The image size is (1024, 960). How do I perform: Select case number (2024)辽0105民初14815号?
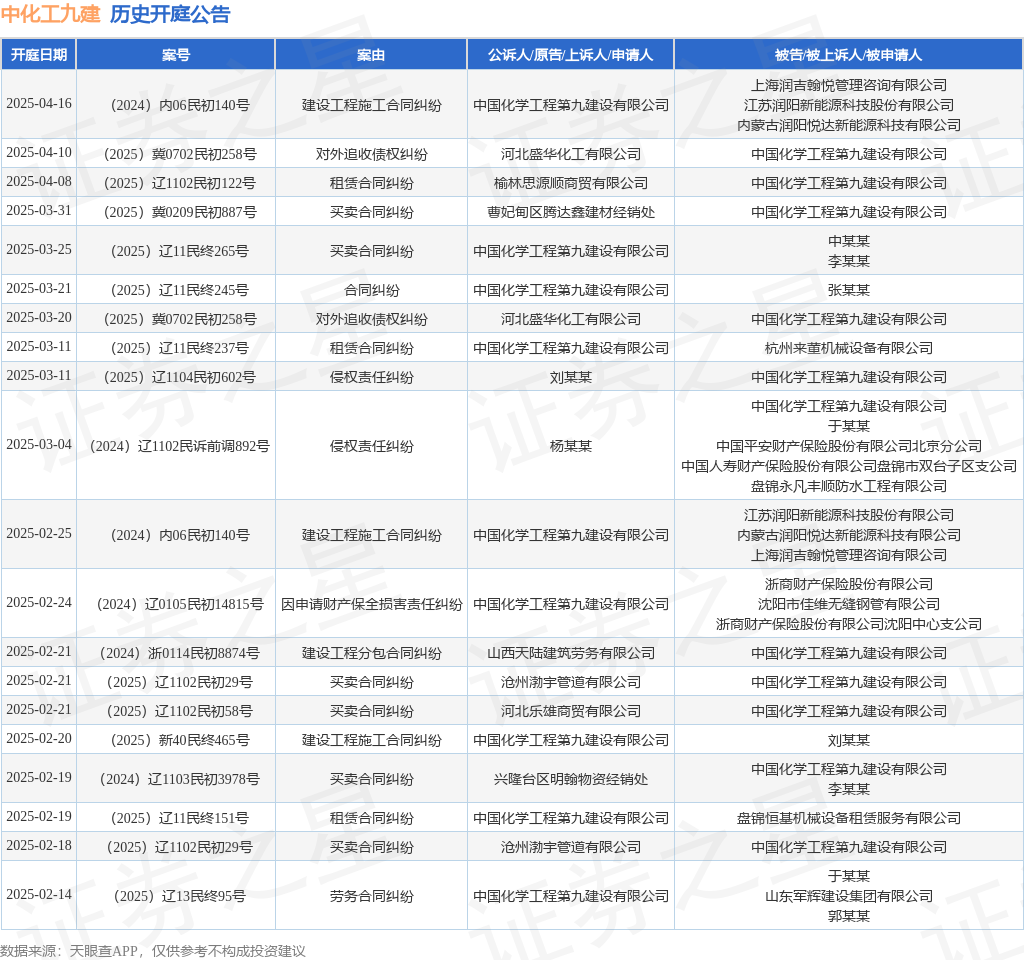pos(180,604)
